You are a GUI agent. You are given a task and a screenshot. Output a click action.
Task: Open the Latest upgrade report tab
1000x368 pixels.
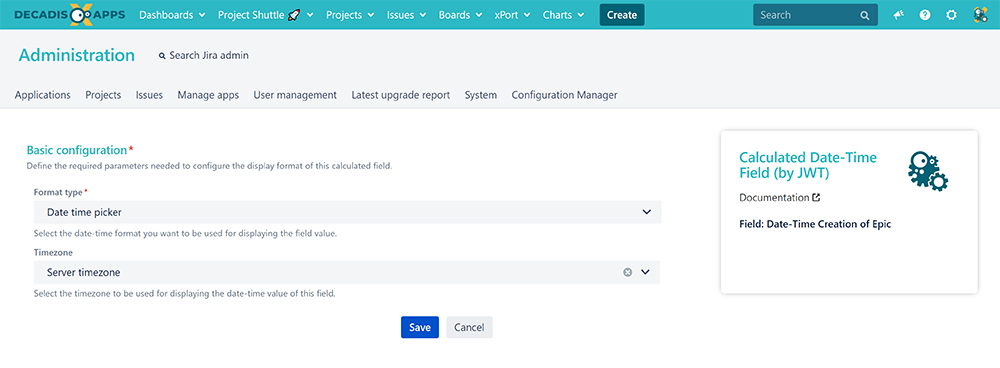point(401,95)
